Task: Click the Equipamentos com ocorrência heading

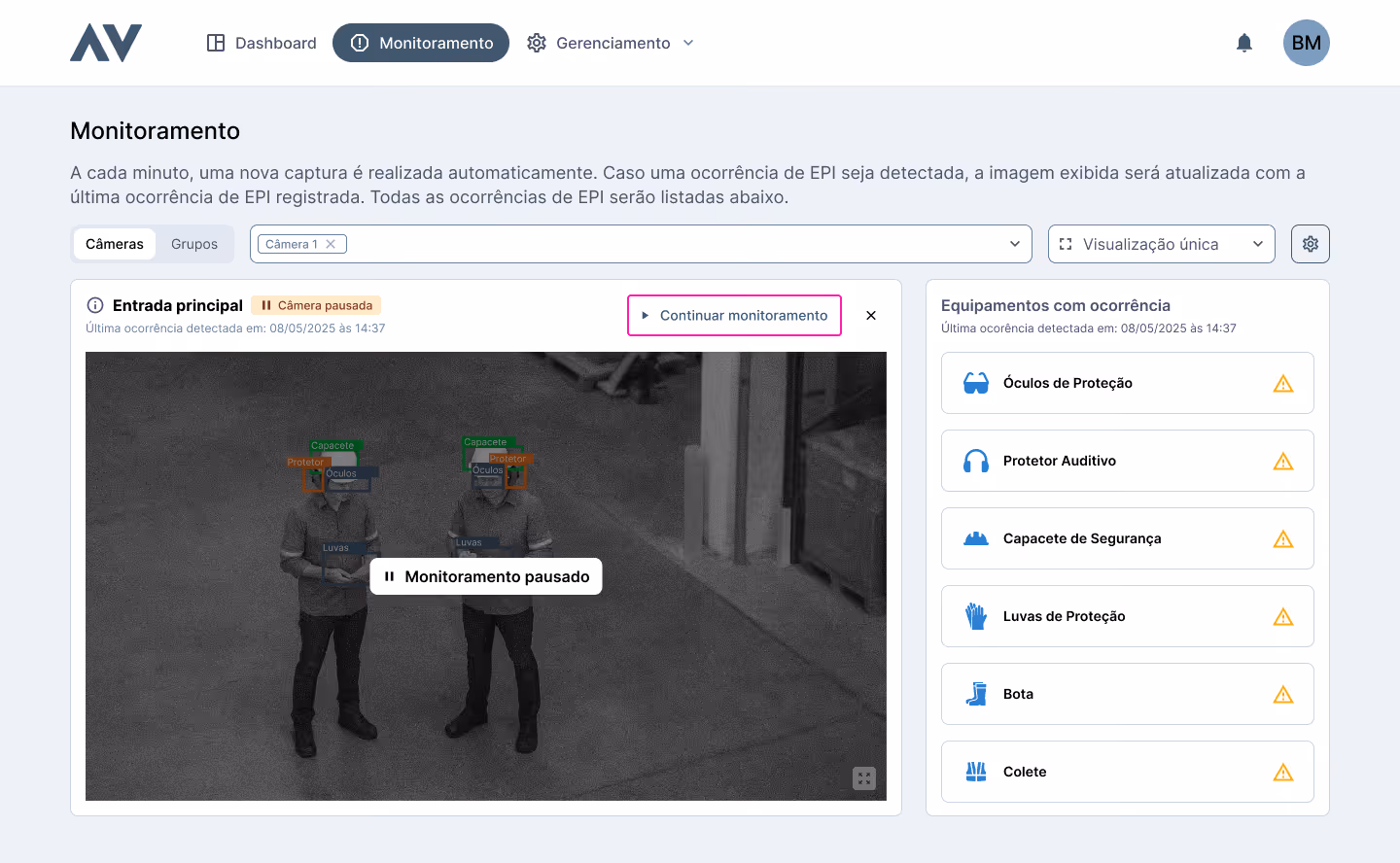Action: [1056, 305]
